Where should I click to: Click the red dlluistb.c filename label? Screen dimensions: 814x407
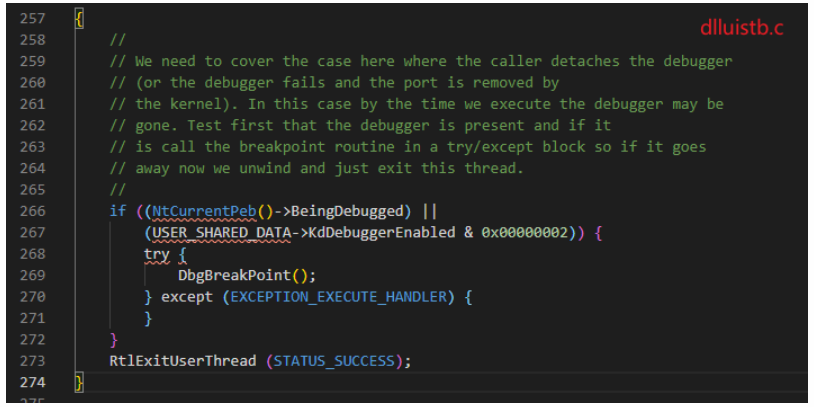(x=741, y=28)
